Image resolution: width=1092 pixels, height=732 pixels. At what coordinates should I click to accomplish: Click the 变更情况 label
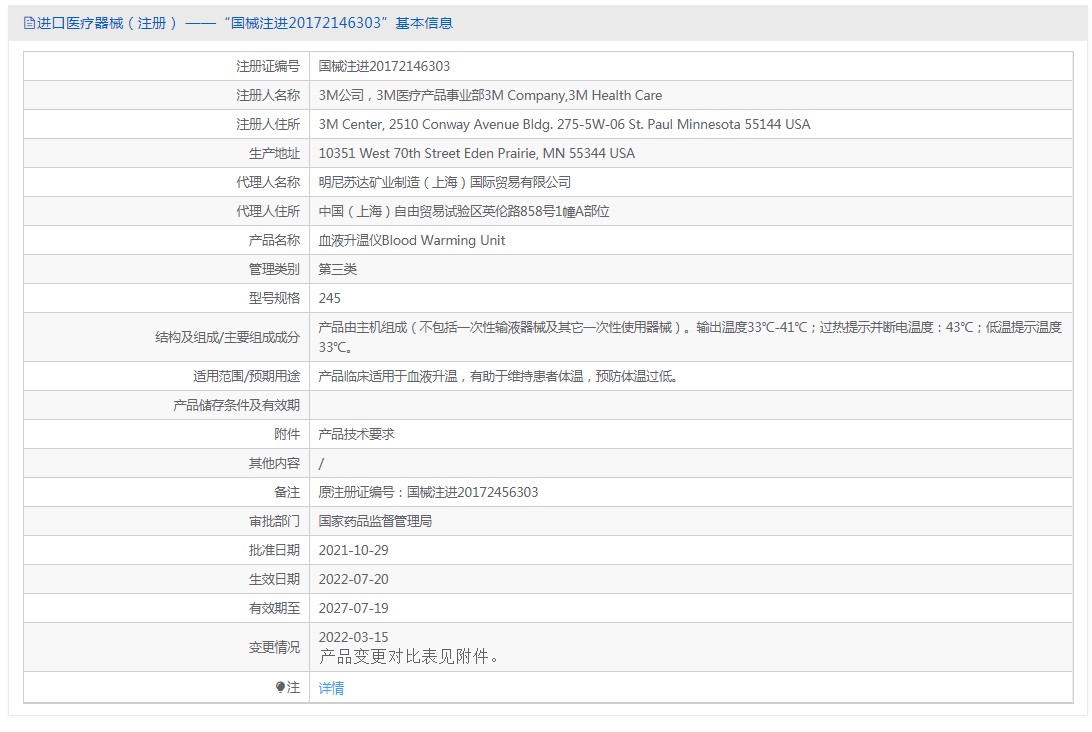pos(274,647)
